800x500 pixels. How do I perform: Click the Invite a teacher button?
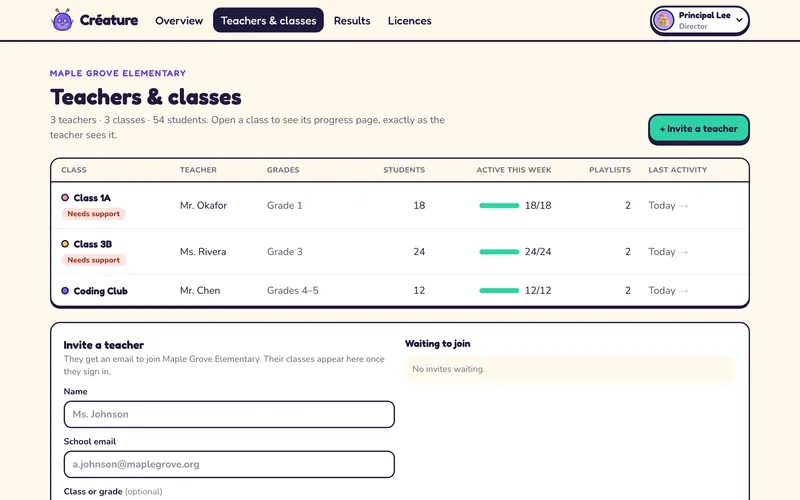click(x=698, y=129)
